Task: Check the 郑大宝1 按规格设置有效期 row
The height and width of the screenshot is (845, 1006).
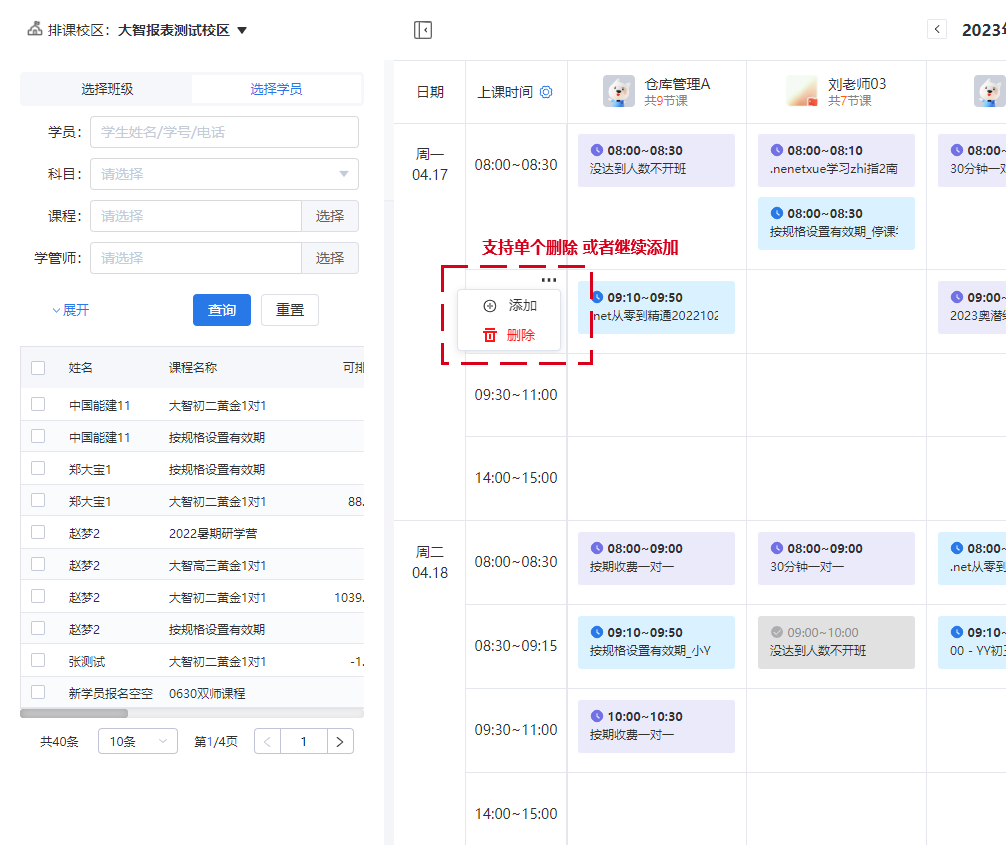Action: point(38,468)
